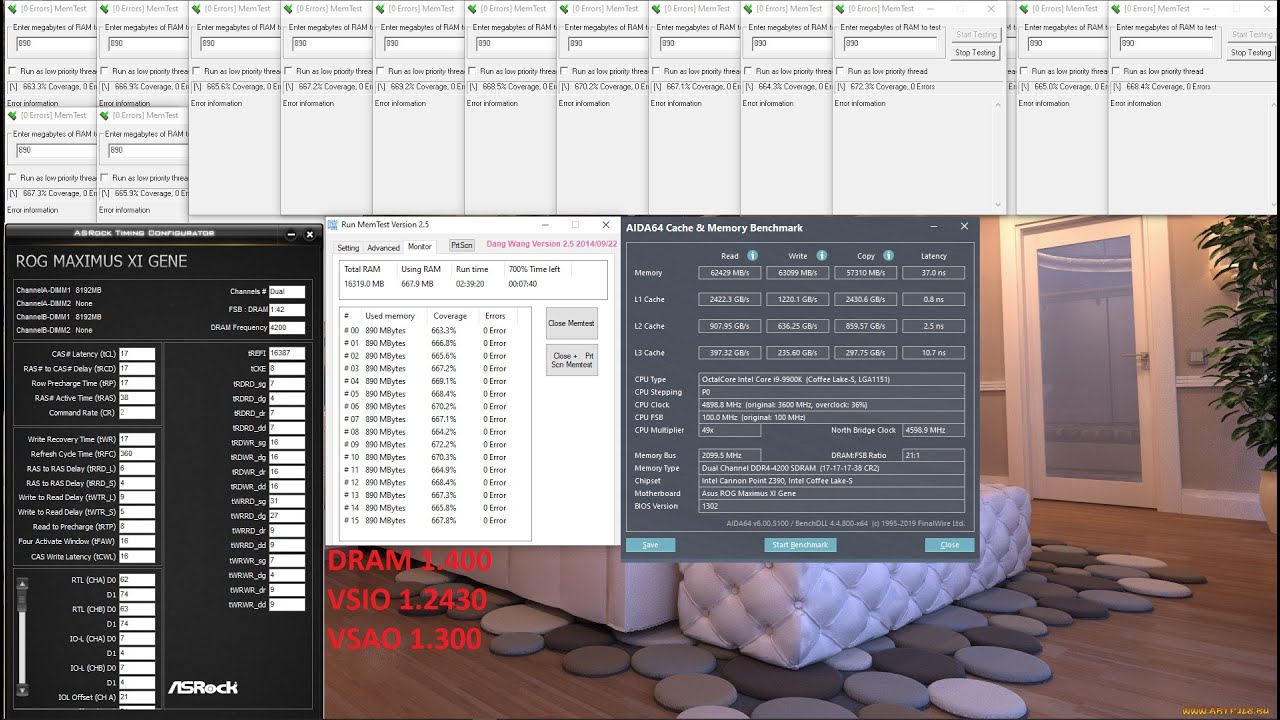Viewport: 1280px width, 720px height.
Task: Click the info icon beside AIDA64 Copy column
Action: (888, 256)
